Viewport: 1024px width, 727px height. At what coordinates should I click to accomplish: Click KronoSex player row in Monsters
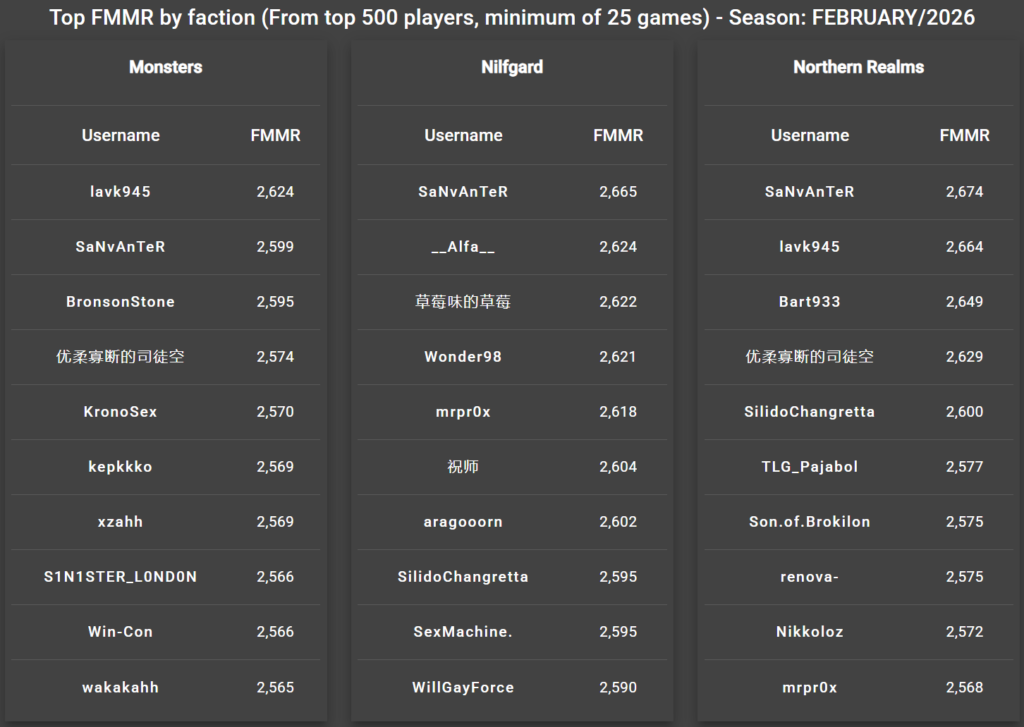pyautogui.click(x=120, y=411)
